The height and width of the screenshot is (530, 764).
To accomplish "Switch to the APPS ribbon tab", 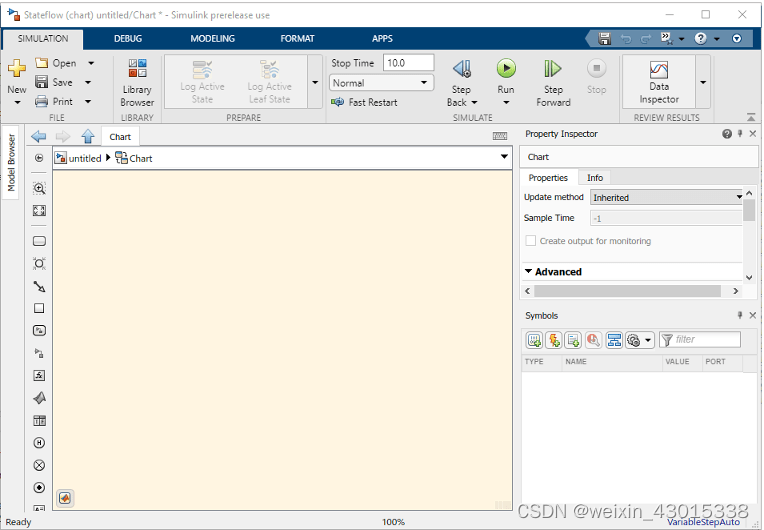I will pyautogui.click(x=382, y=38).
